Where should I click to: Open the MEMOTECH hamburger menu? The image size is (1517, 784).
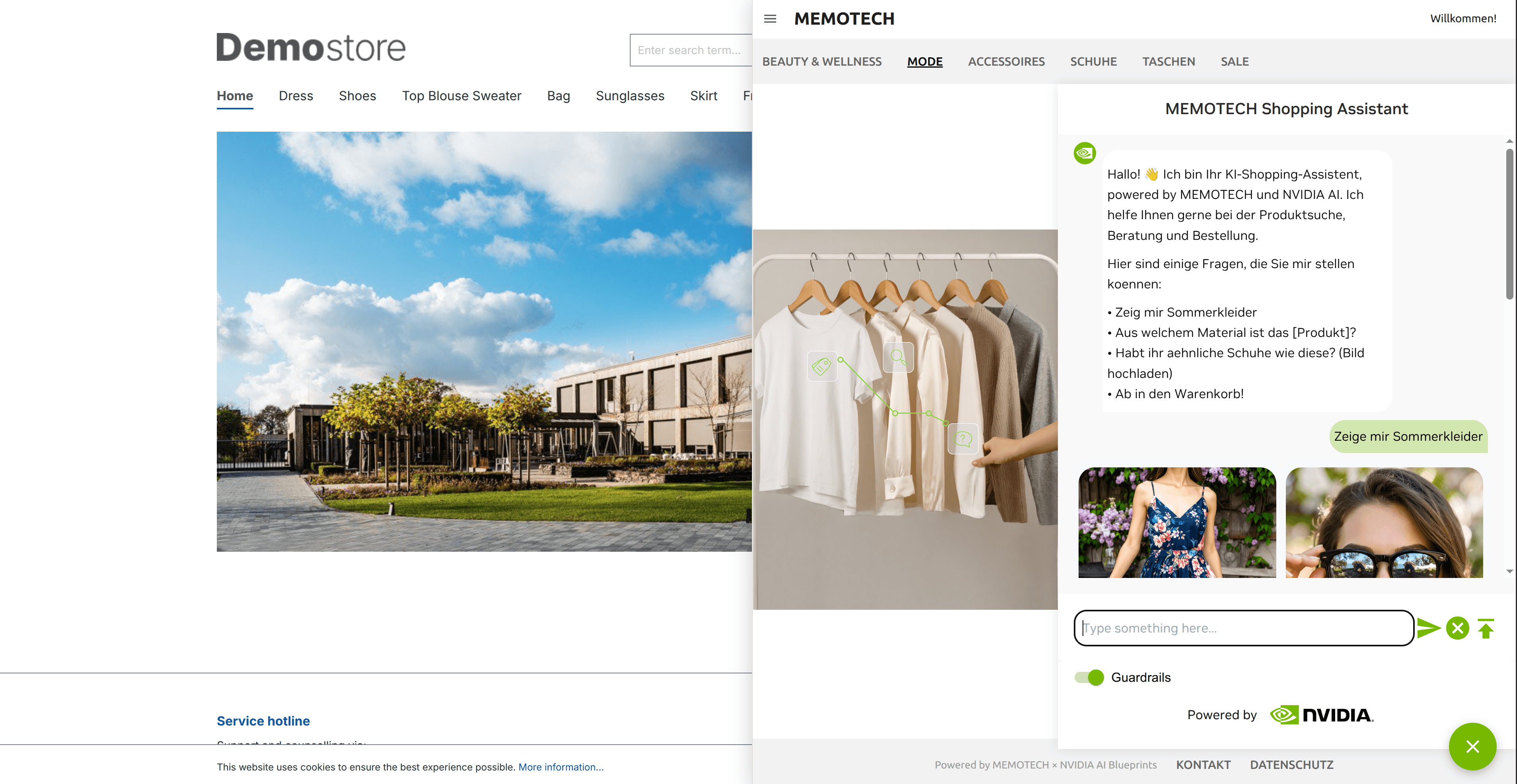point(770,18)
